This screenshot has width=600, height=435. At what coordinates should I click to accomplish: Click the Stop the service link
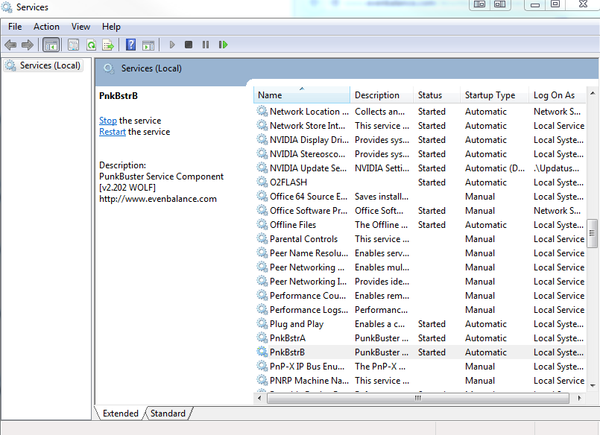[107, 120]
